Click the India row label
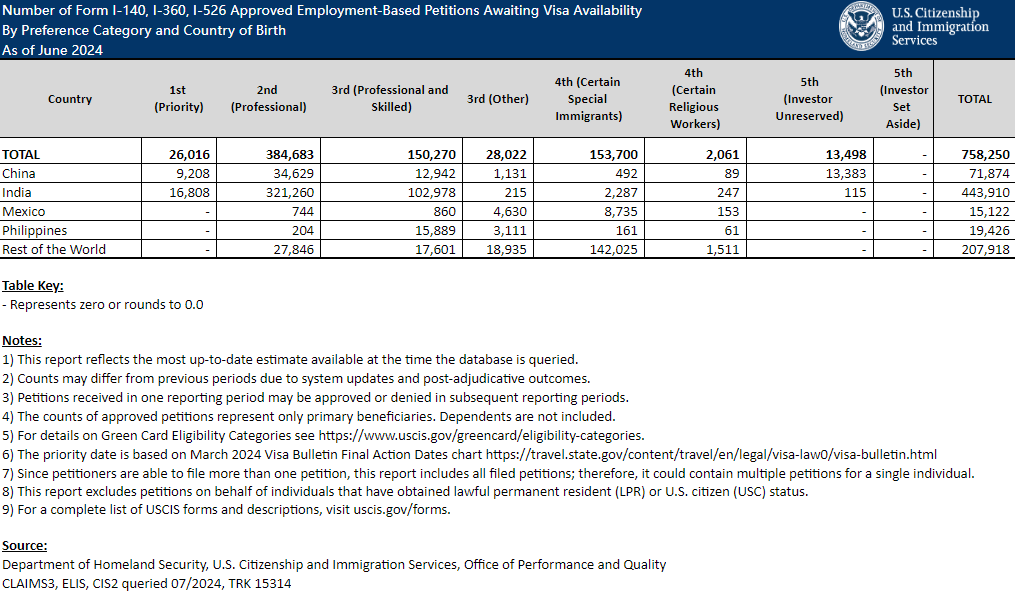The image size is (1015, 594). tap(17, 192)
